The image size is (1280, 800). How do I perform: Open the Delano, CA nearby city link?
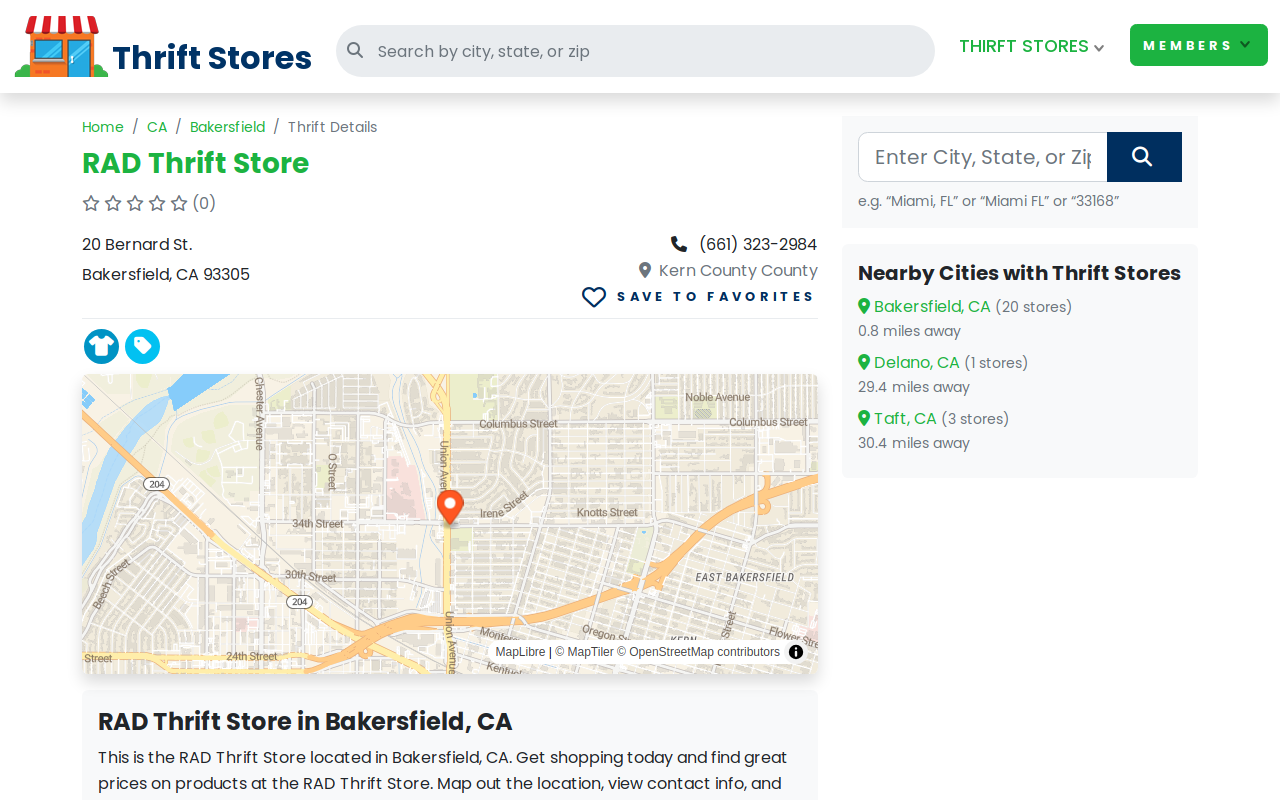click(x=916, y=362)
